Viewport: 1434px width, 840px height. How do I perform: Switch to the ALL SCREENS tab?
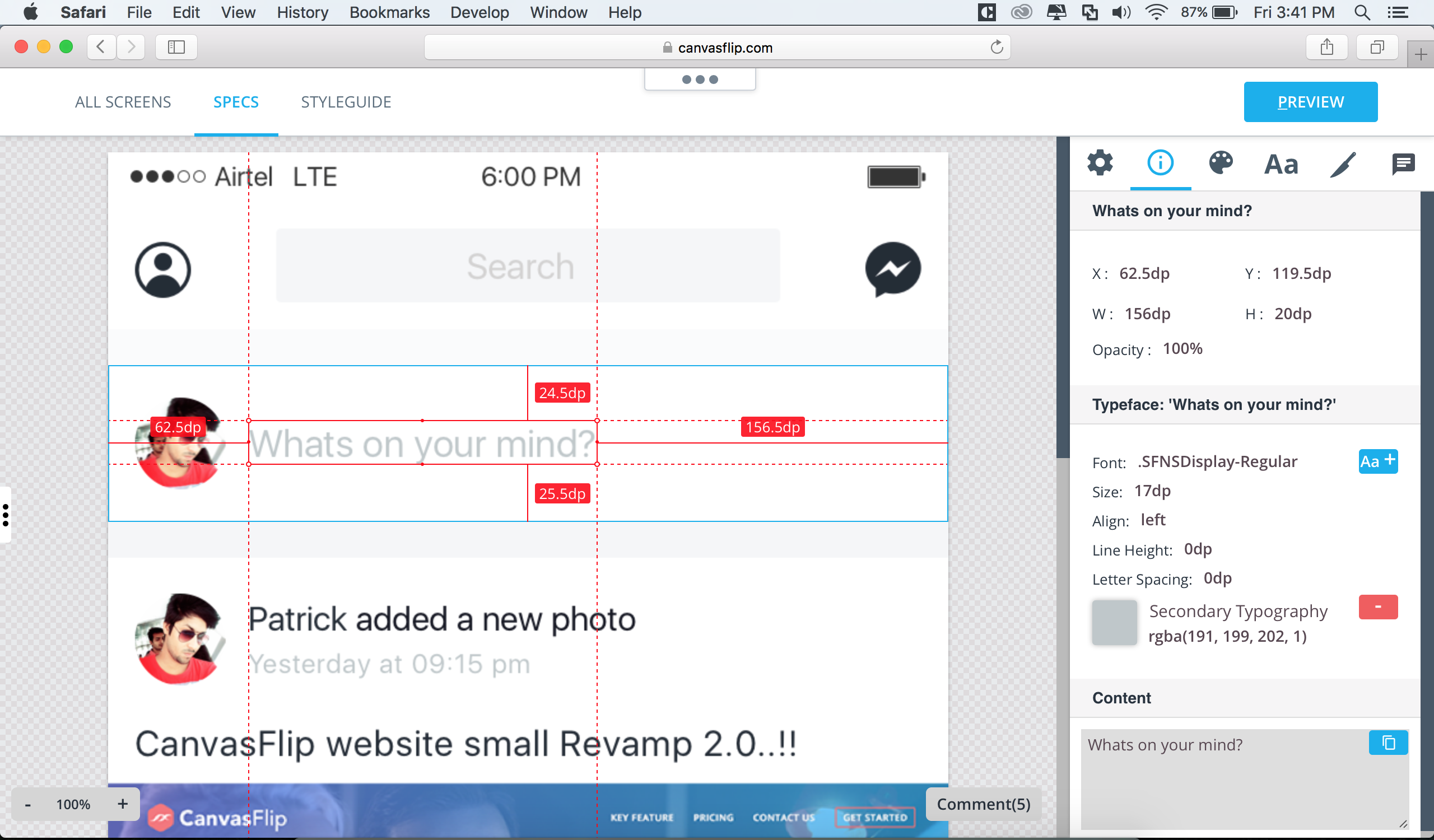tap(123, 102)
